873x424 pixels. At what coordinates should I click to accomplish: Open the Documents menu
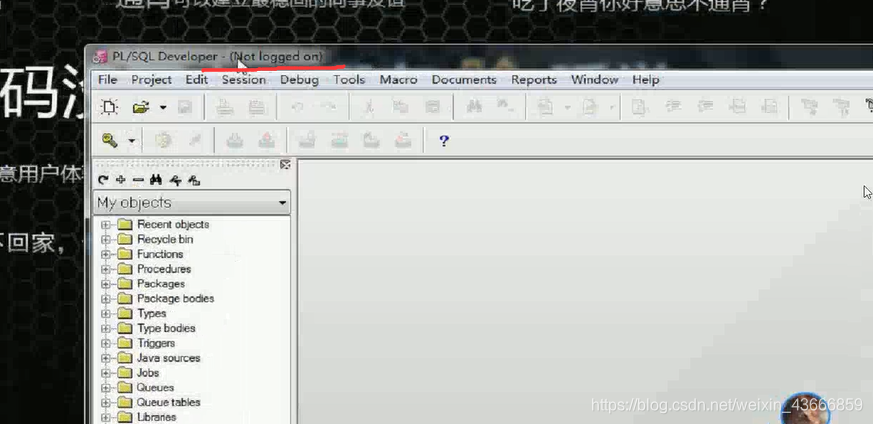coord(464,80)
